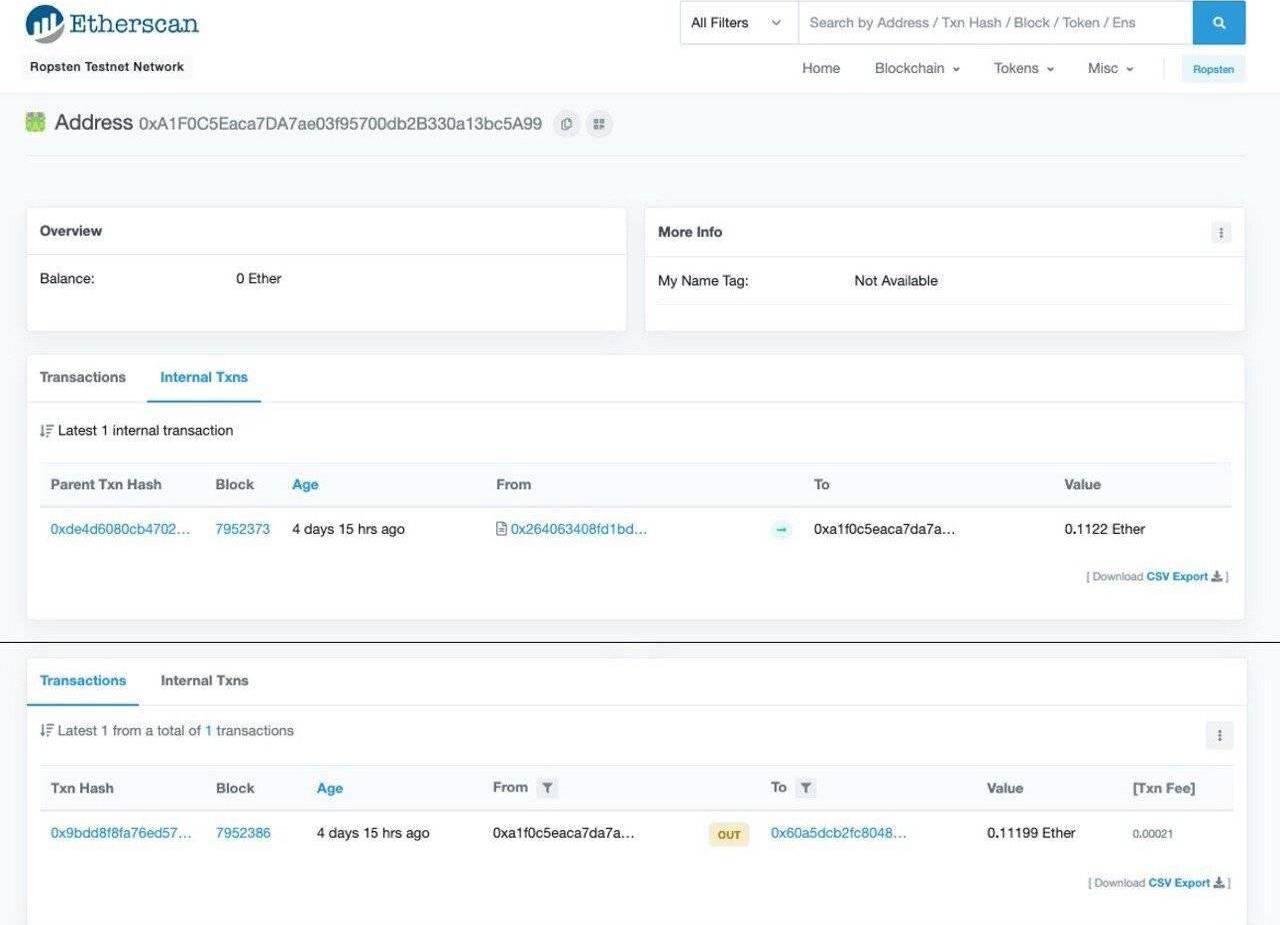The width and height of the screenshot is (1280, 925).
Task: Expand the Tokens menu
Action: 1023,68
